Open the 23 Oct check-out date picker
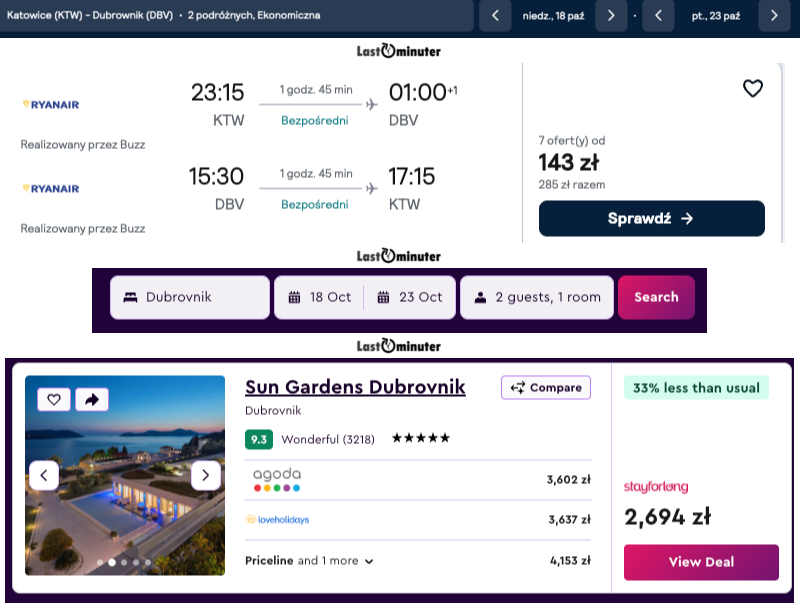 (x=410, y=297)
